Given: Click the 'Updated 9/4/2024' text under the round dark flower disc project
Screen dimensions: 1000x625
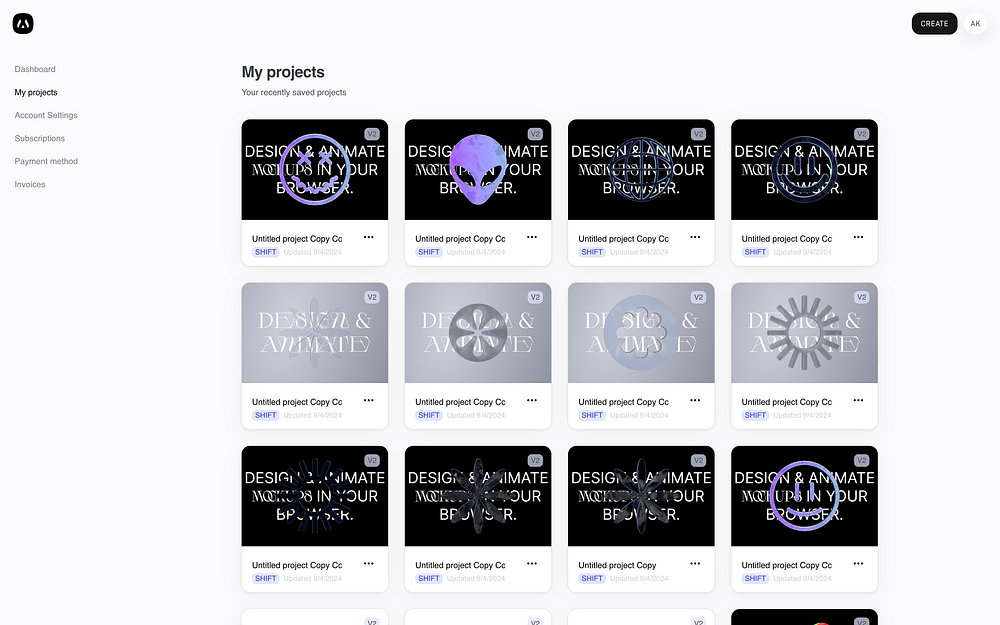Looking at the screenshot, I should (x=476, y=415).
